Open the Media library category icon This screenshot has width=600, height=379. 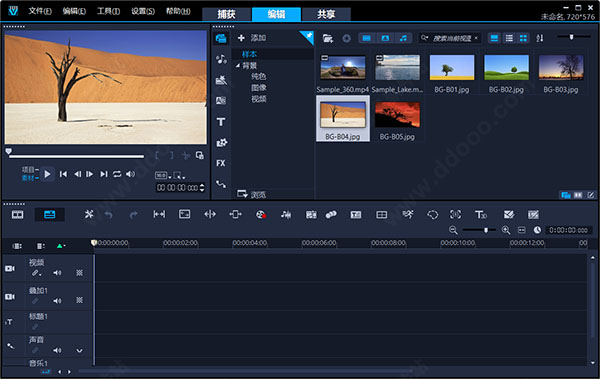pos(221,39)
